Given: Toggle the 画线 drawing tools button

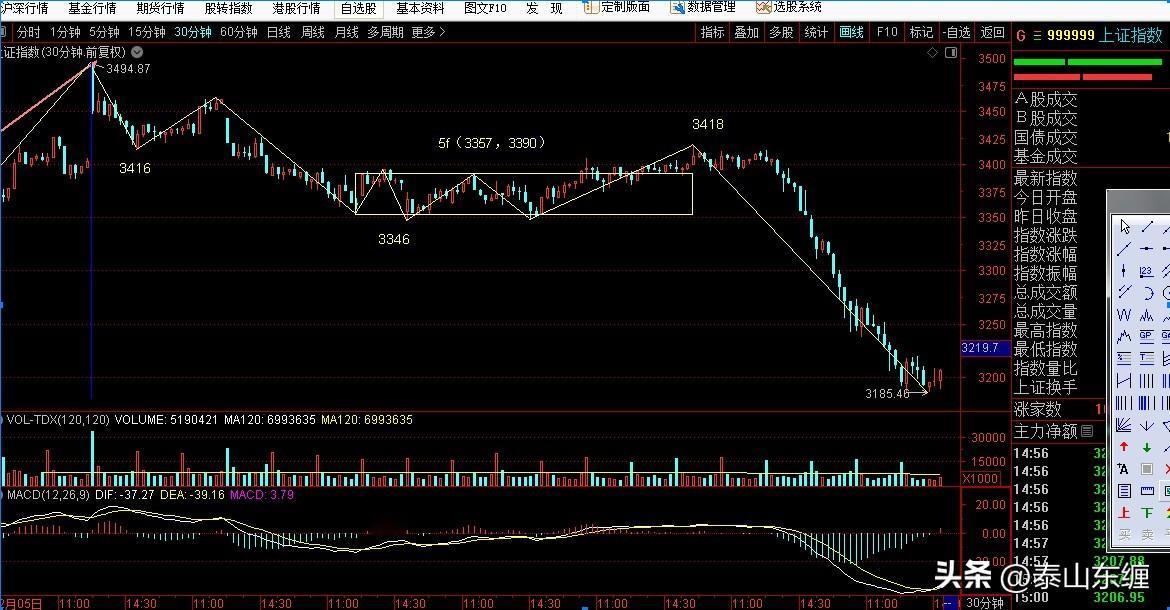Looking at the screenshot, I should point(851,32).
